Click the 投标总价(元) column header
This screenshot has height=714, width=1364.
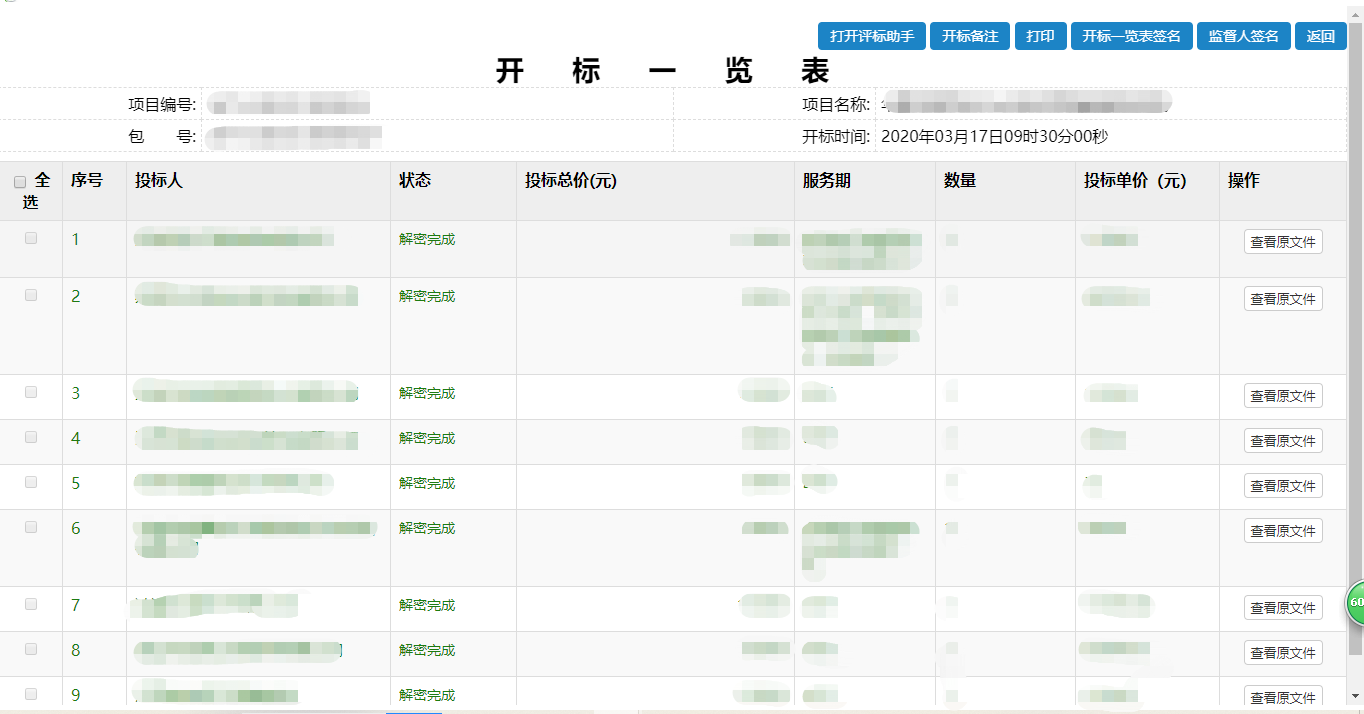tap(570, 181)
